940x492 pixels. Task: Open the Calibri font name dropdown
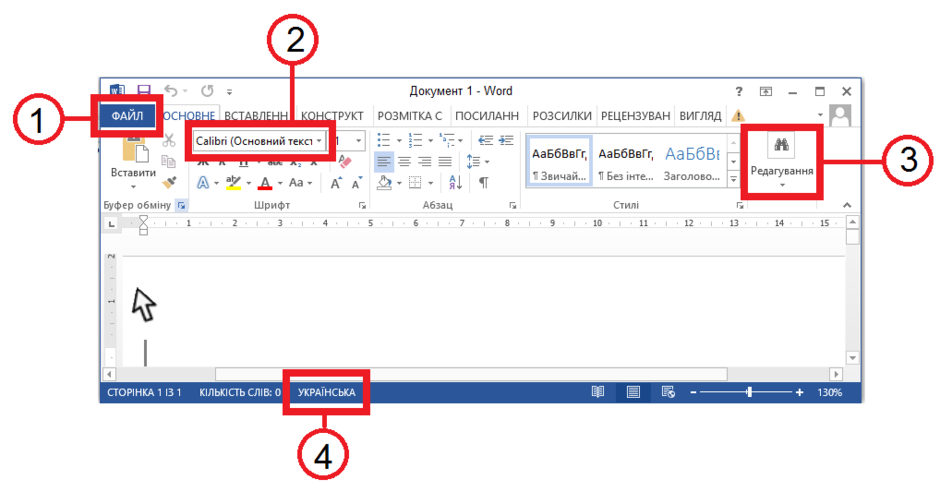click(x=320, y=141)
